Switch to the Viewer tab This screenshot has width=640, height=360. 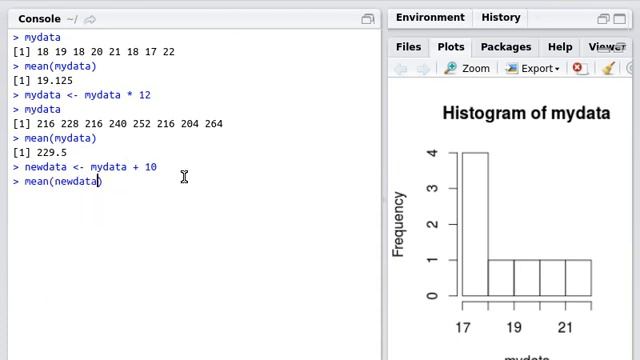pyautogui.click(x=607, y=47)
